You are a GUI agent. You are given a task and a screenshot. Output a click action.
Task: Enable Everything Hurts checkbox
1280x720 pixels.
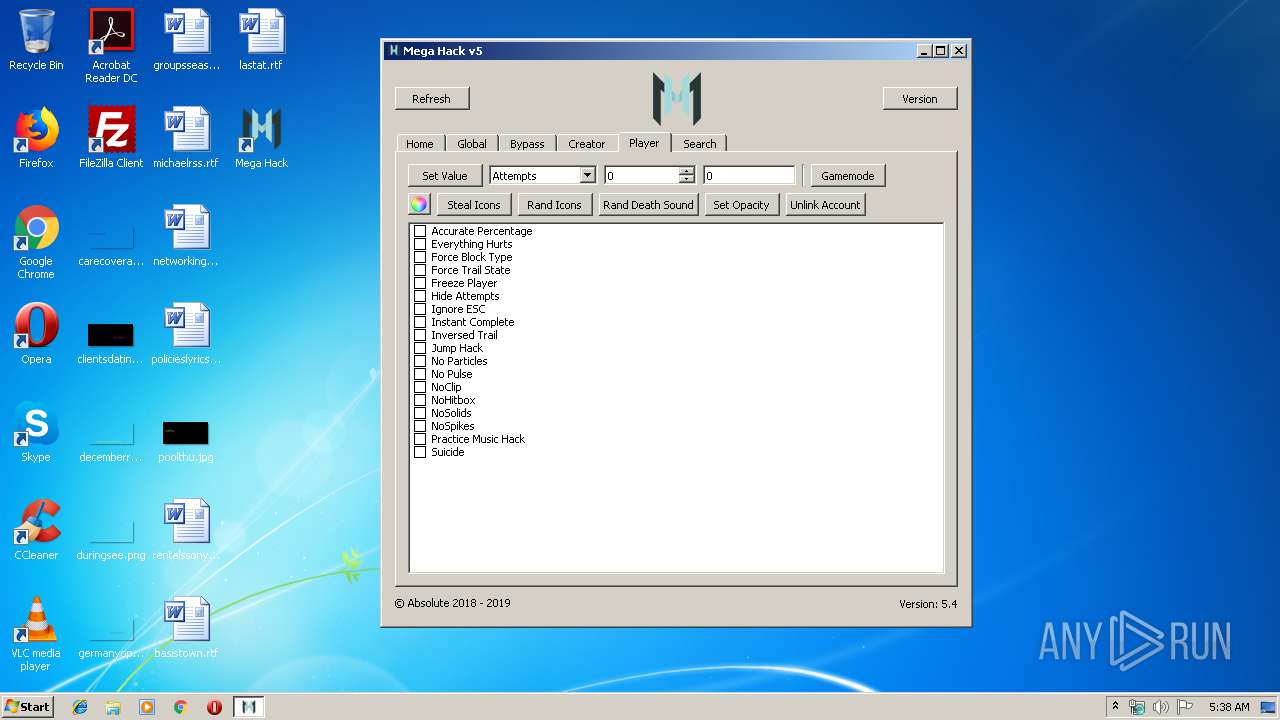pos(420,244)
